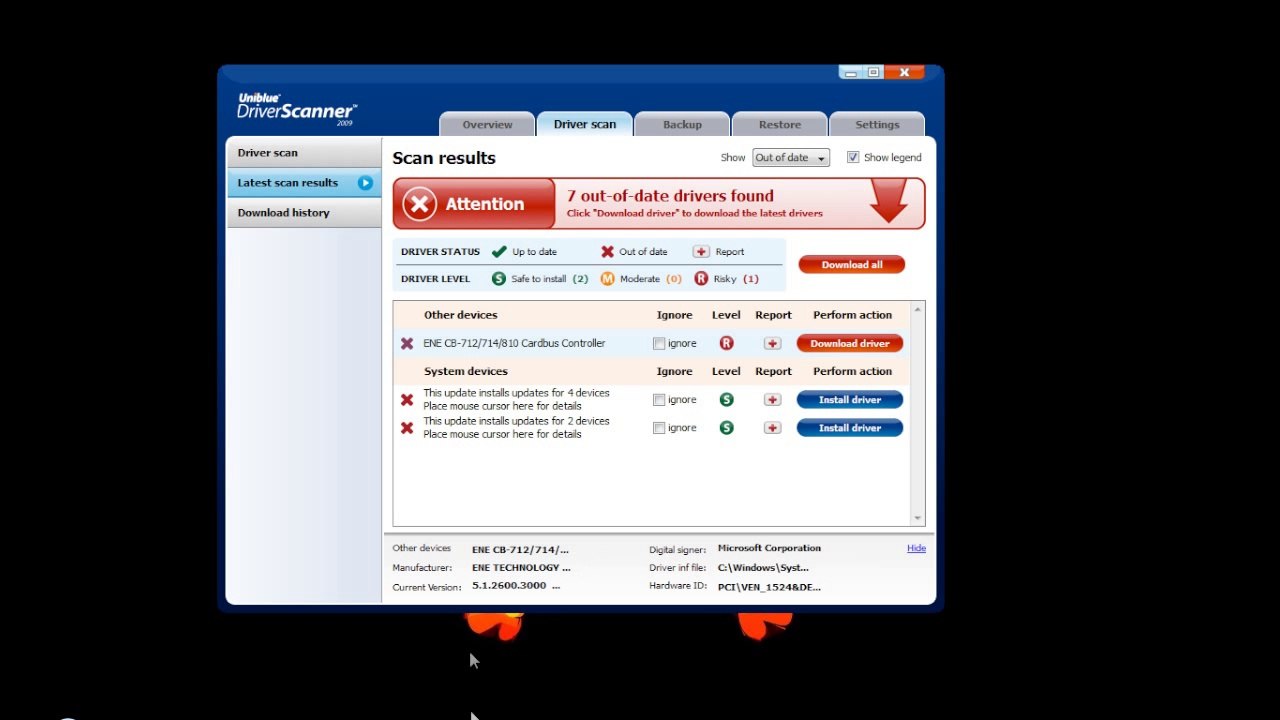Click the 7 out-of-date drivers found message
This screenshot has width=1280, height=720.
coord(670,196)
